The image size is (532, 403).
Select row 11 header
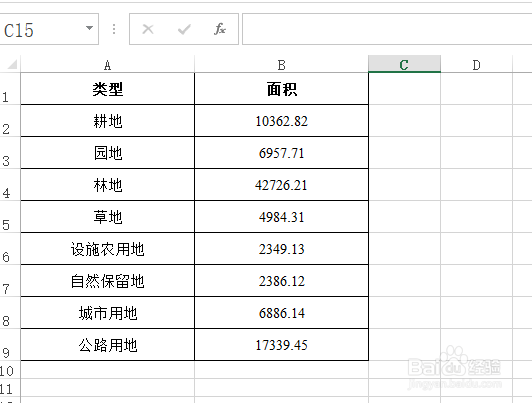tap(10, 388)
